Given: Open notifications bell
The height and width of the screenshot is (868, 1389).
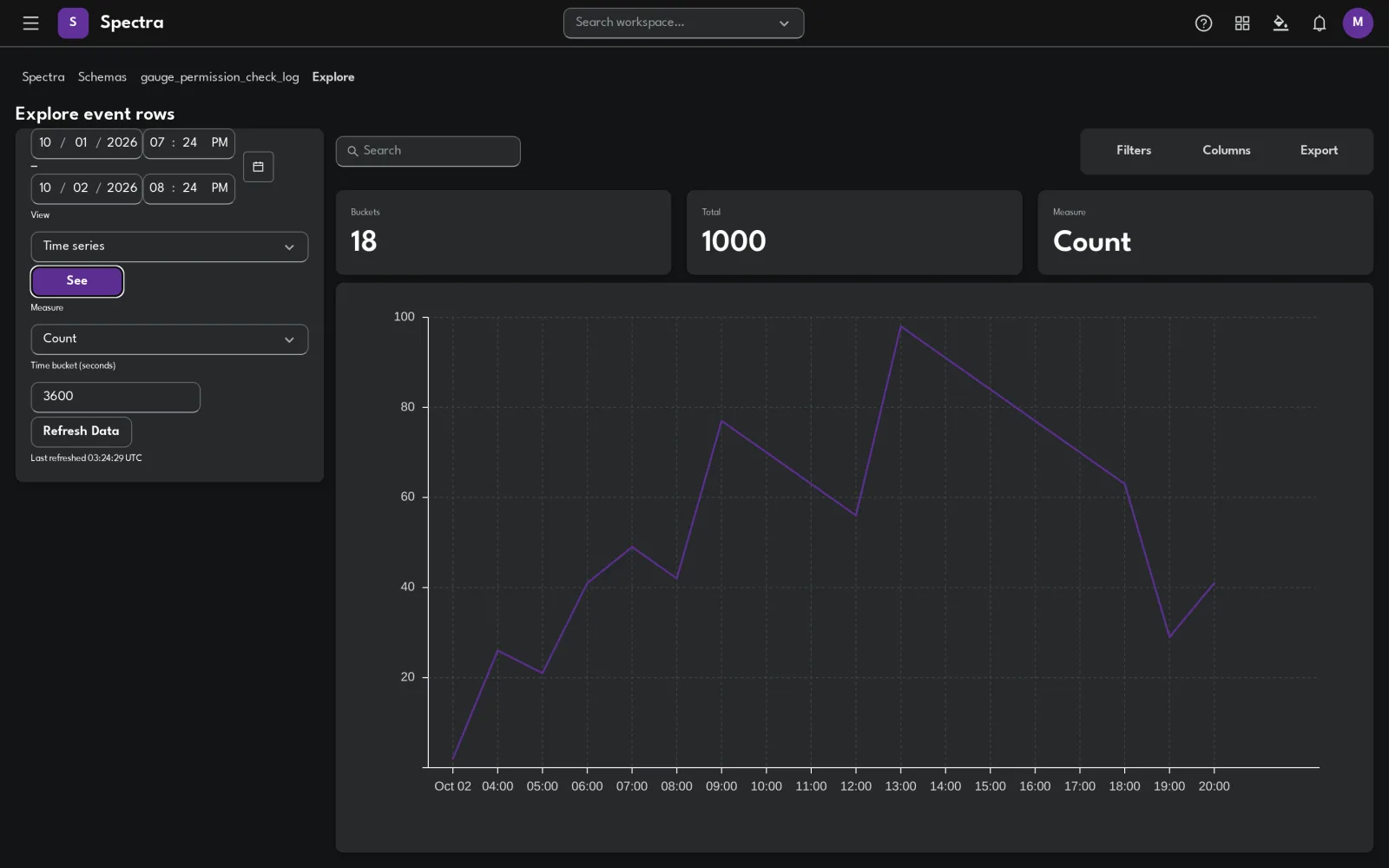Looking at the screenshot, I should pos(1320,23).
